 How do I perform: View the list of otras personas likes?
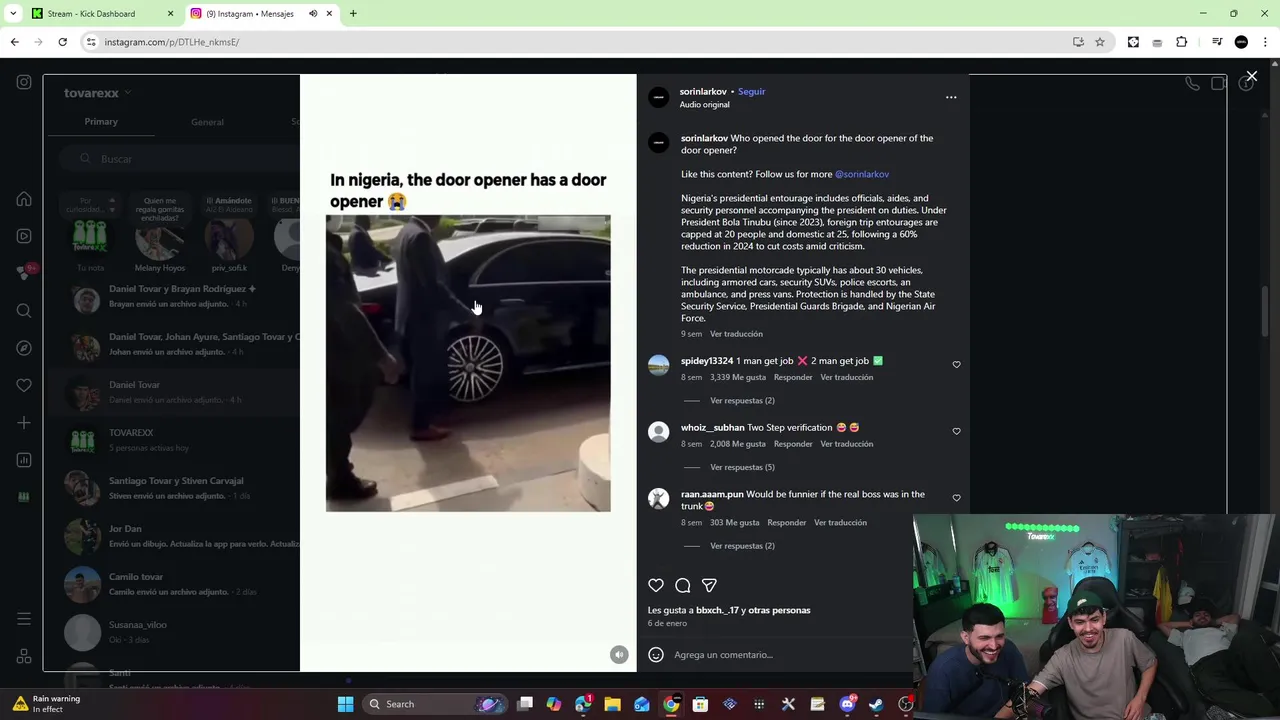[x=779, y=610]
